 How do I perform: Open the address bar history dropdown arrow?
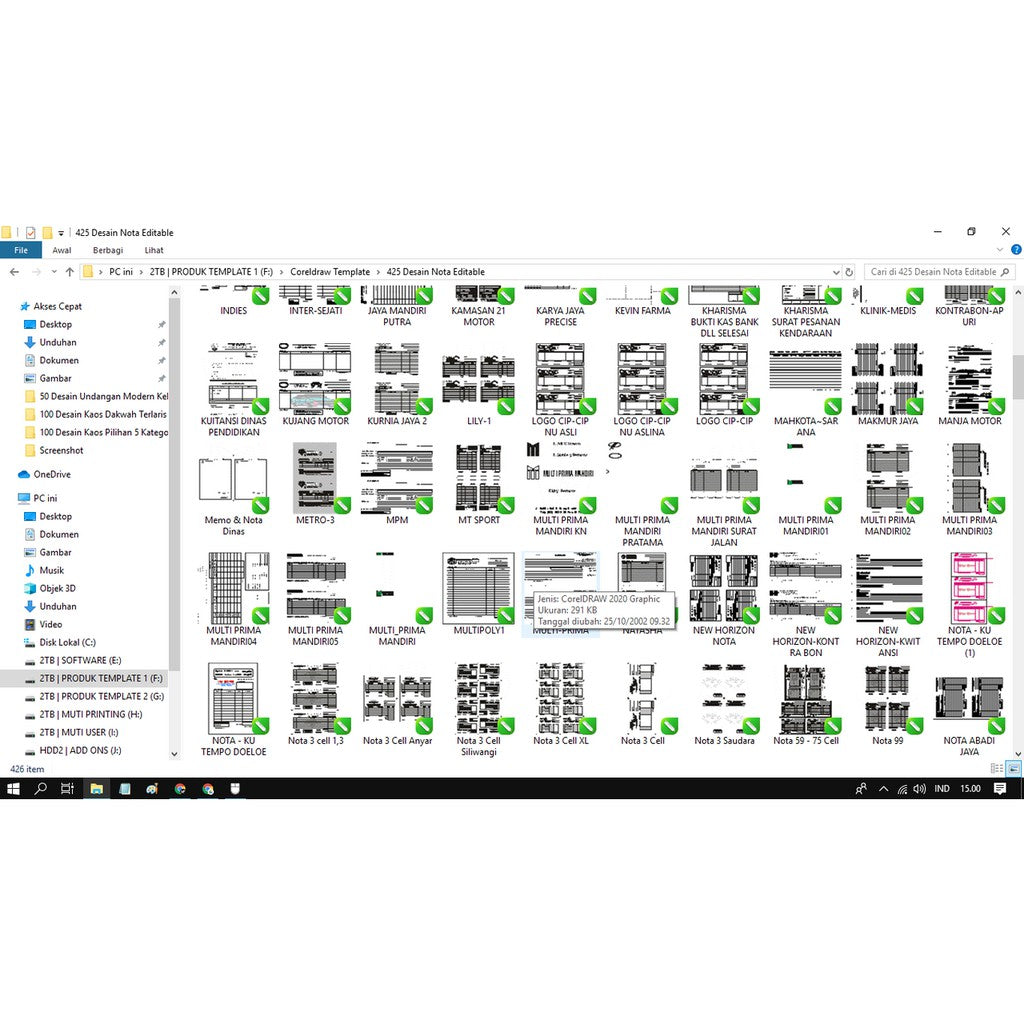(x=837, y=271)
